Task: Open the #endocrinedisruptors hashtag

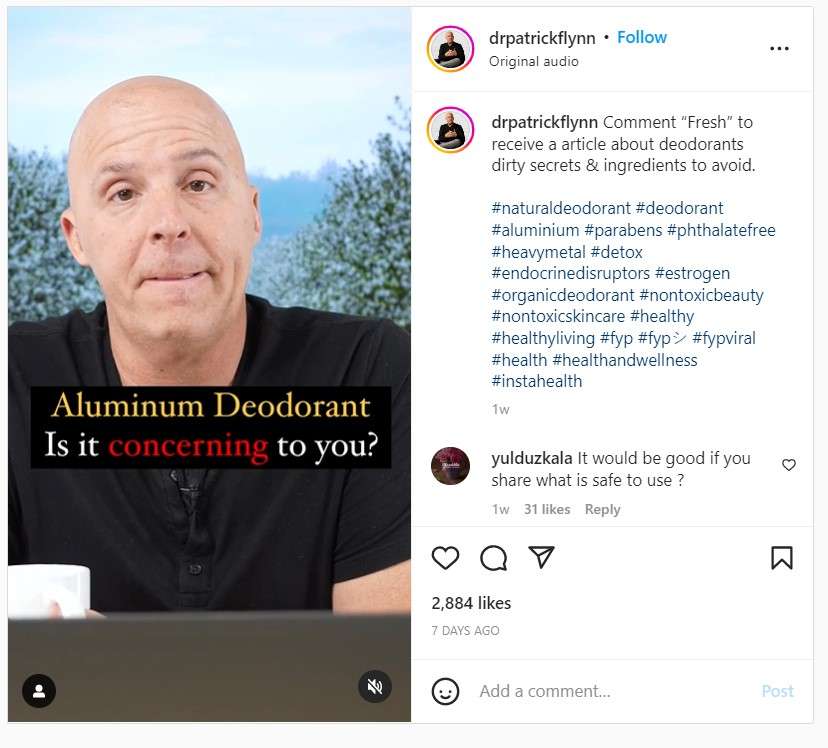Action: coord(570,273)
